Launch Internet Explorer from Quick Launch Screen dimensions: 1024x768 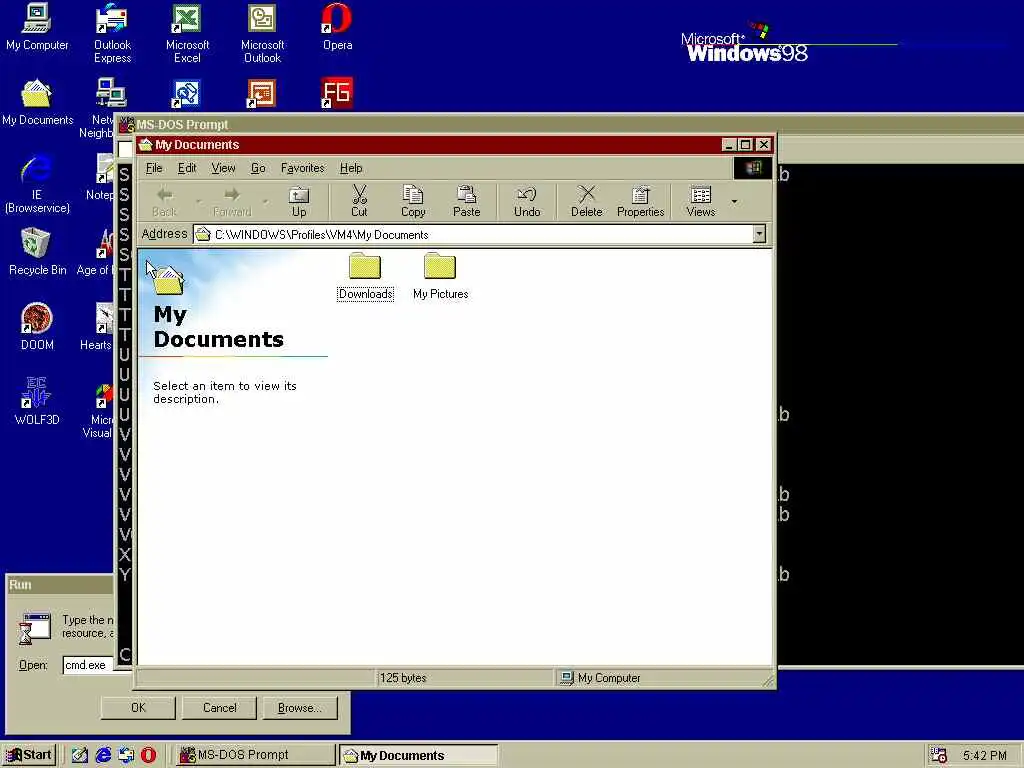point(103,755)
